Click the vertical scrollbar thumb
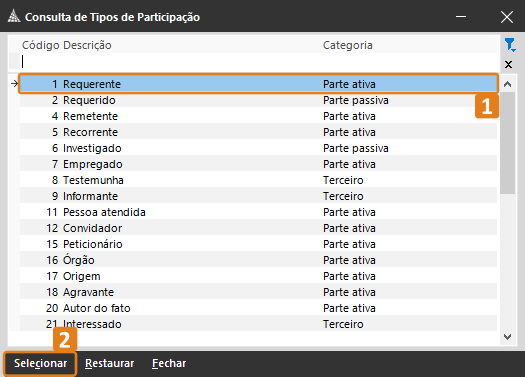Image resolution: width=525 pixels, height=377 pixels. tap(508, 143)
